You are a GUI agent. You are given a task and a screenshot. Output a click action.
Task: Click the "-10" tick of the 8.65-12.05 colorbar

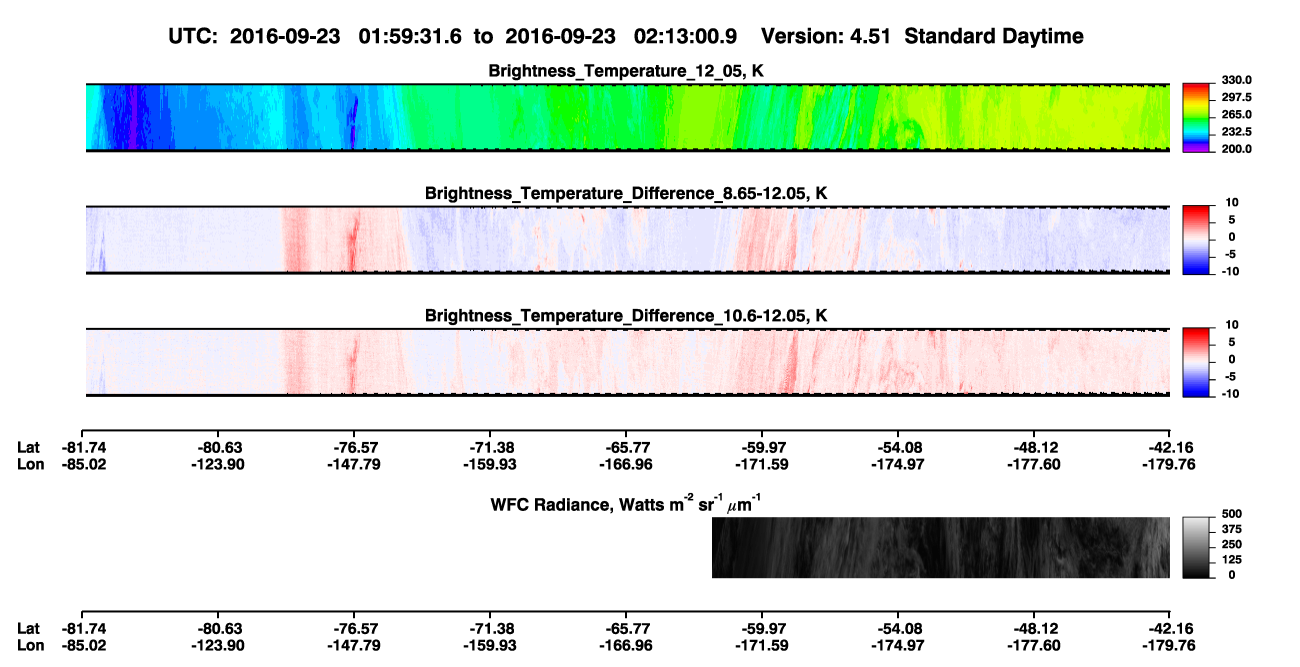pyautogui.click(x=1229, y=270)
